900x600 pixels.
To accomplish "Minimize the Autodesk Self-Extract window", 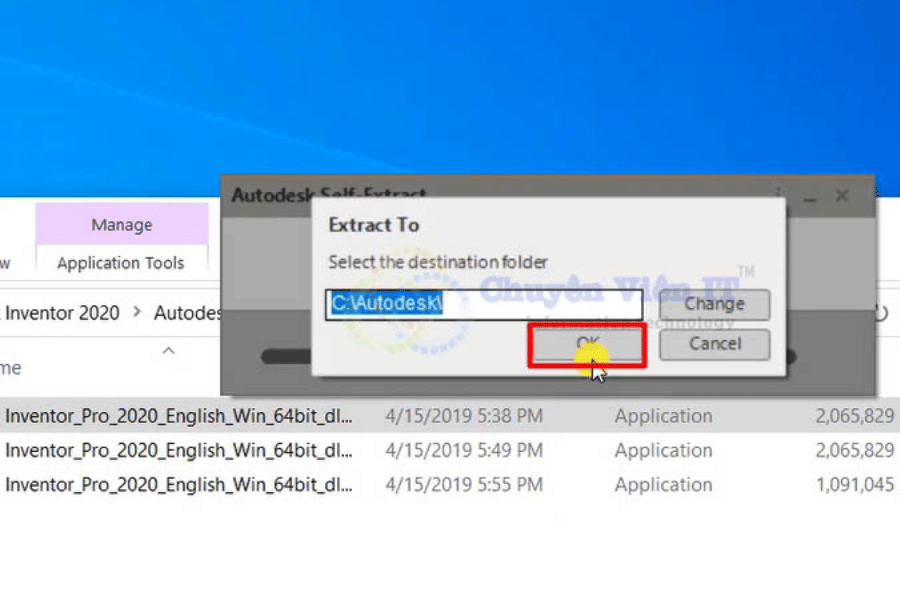I will [809, 196].
